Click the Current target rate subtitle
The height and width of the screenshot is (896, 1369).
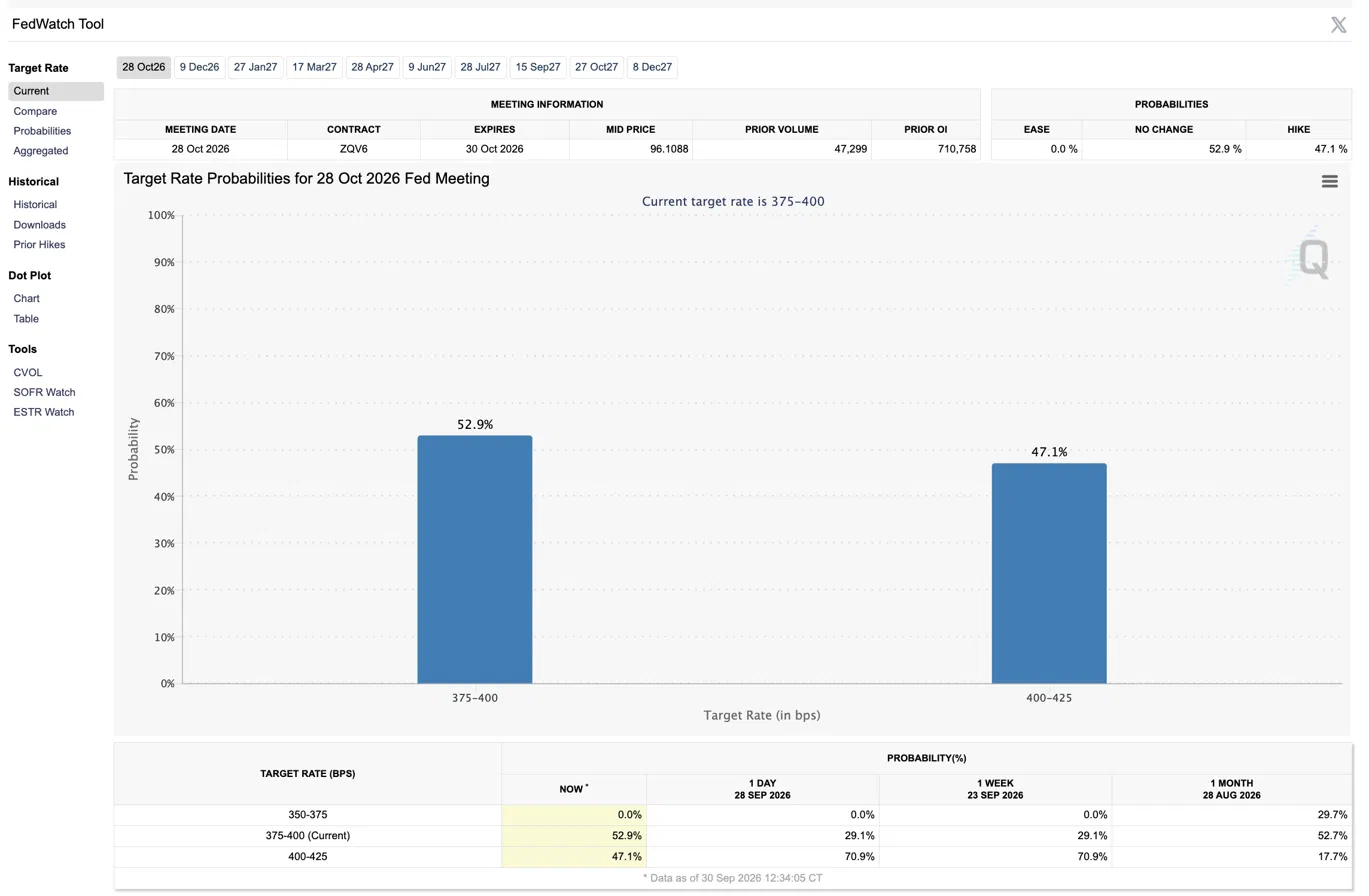733,201
